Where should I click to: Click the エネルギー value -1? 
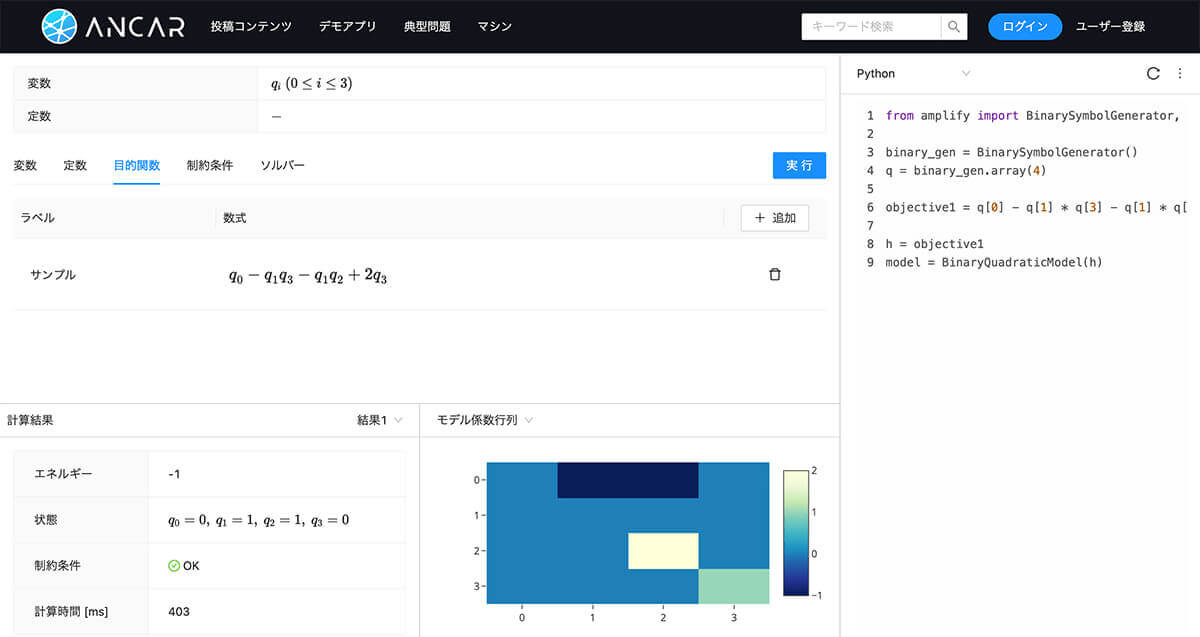tap(174, 474)
